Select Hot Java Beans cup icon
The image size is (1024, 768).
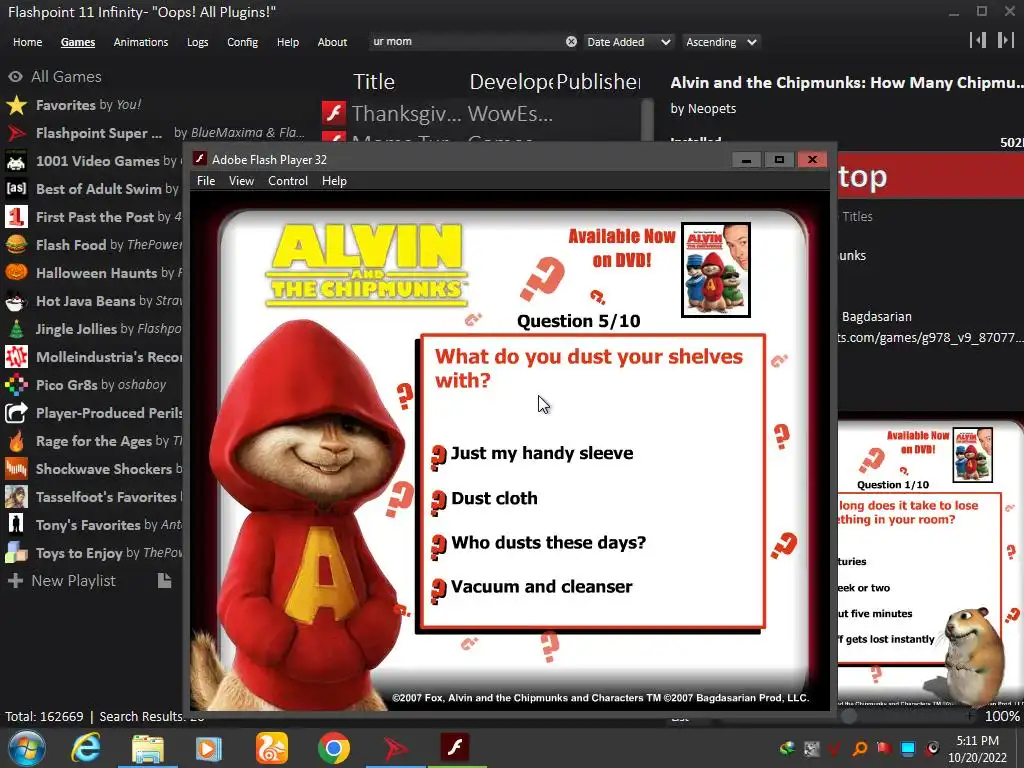(16, 301)
